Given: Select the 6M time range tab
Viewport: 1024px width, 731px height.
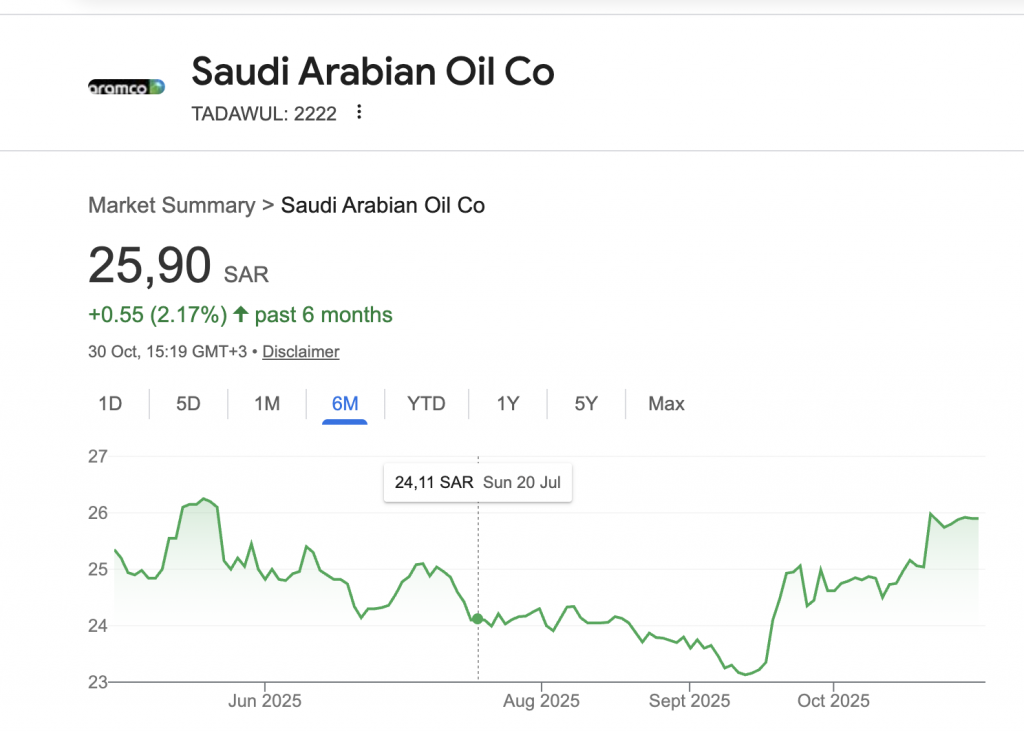Looking at the screenshot, I should click(x=345, y=404).
